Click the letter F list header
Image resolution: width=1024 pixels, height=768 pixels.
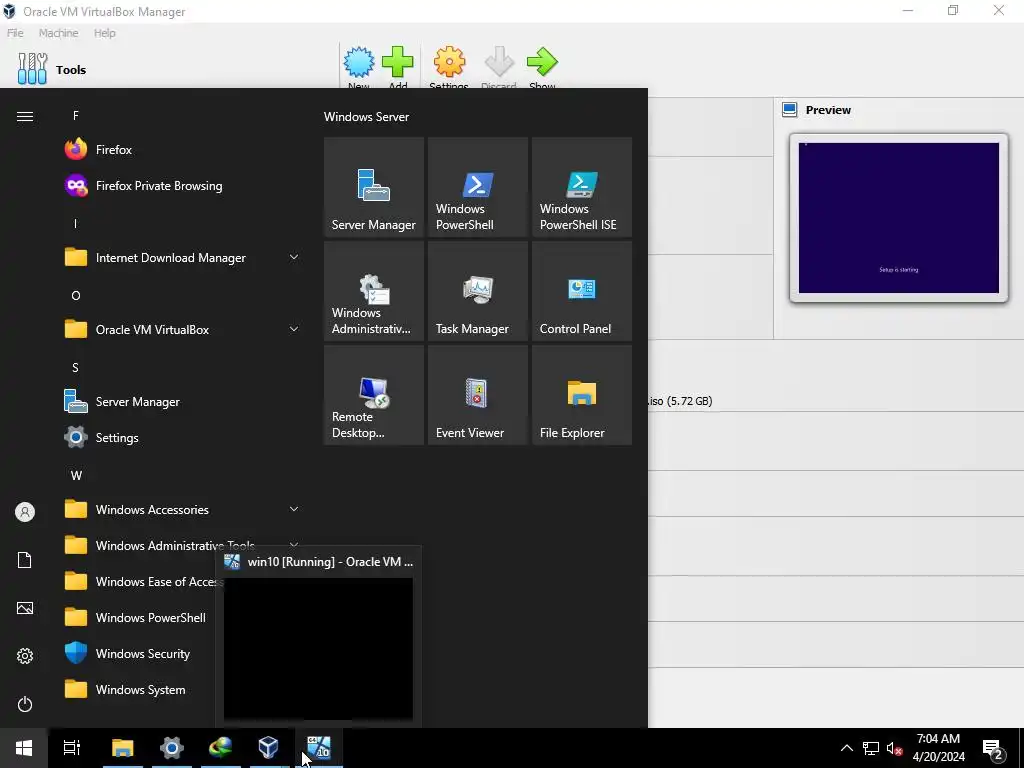[76, 116]
